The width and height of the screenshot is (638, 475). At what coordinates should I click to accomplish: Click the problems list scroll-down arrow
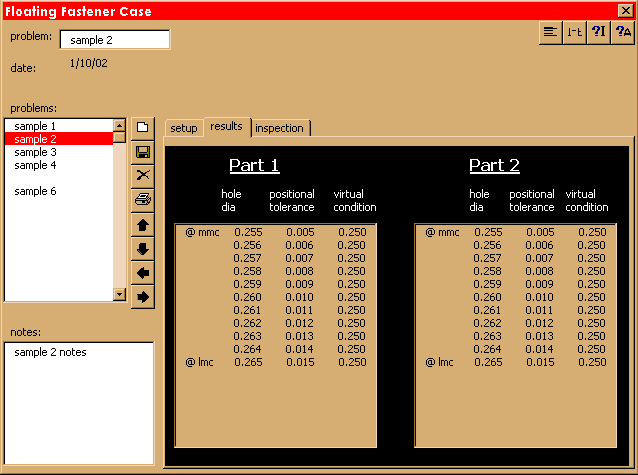point(120,294)
